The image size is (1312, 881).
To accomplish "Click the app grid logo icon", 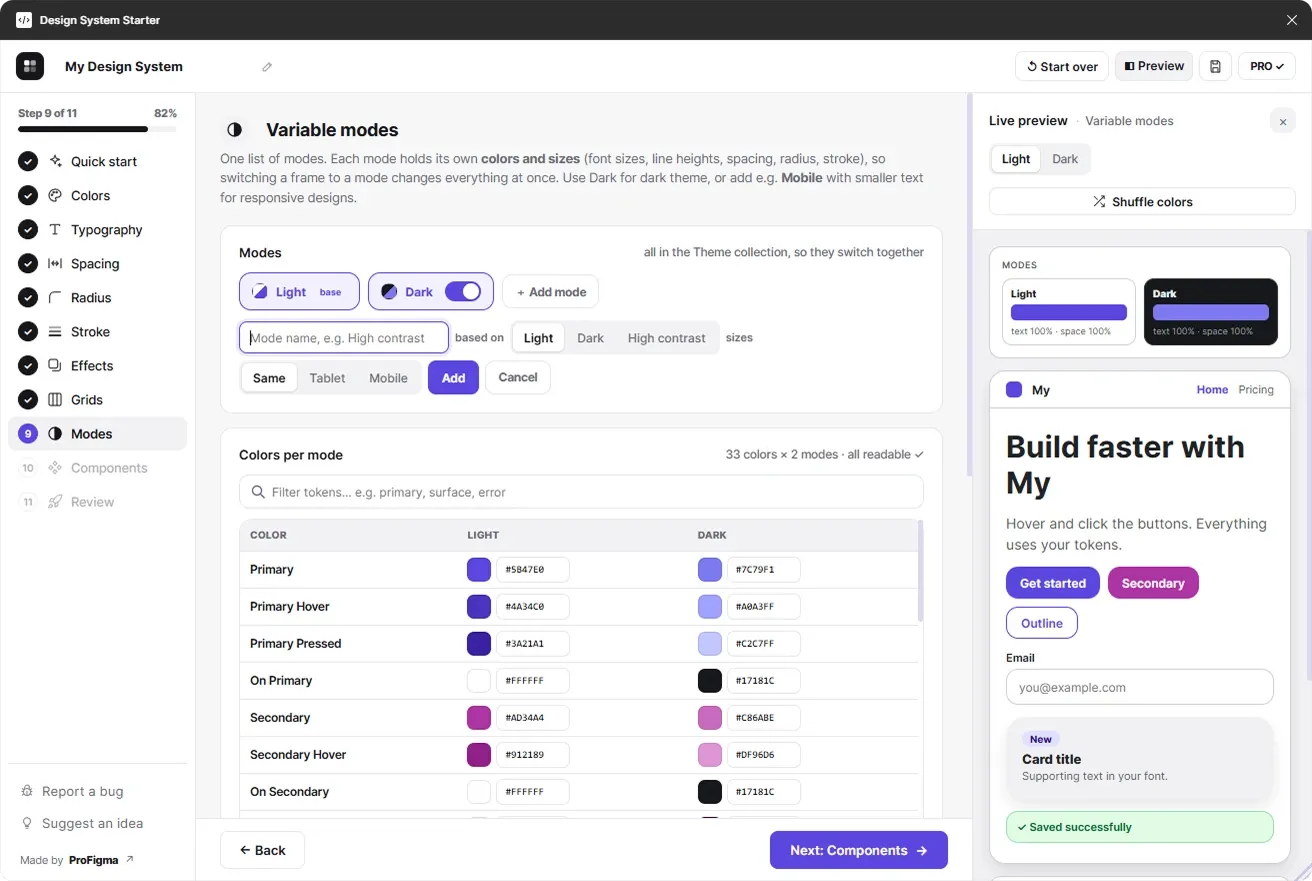I will click(x=30, y=66).
